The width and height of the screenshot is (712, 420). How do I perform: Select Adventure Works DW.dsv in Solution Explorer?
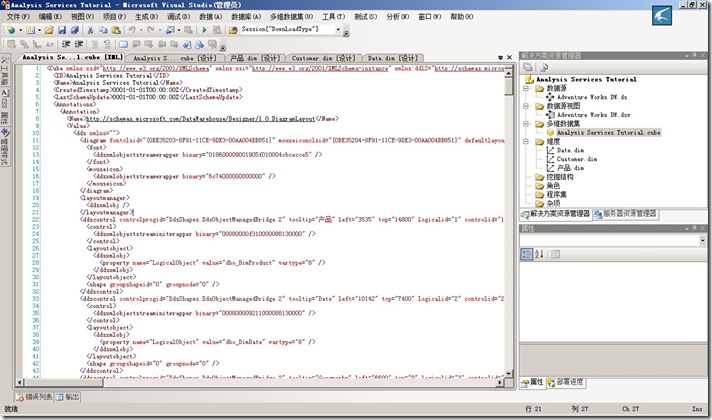[x=593, y=114]
